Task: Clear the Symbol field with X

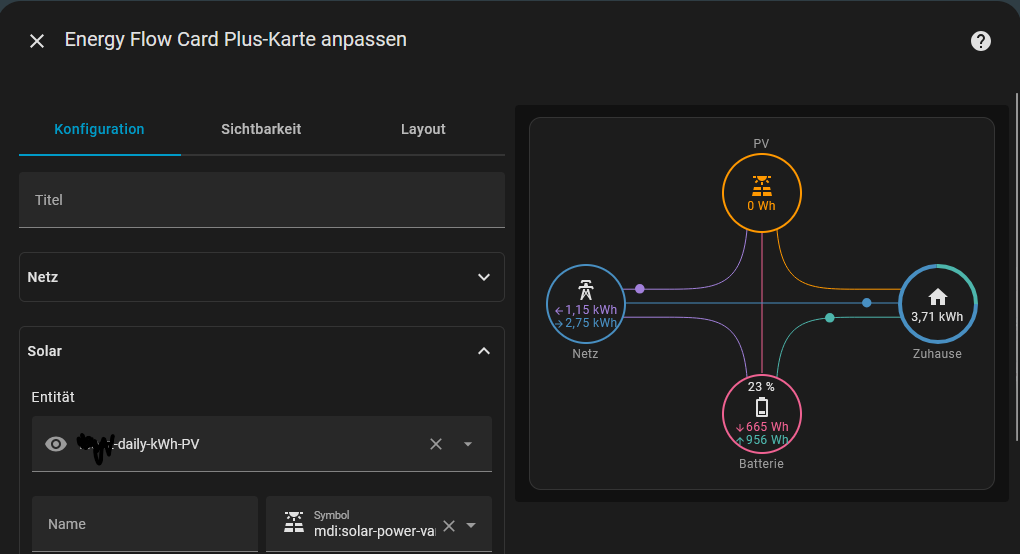Action: coord(449,525)
